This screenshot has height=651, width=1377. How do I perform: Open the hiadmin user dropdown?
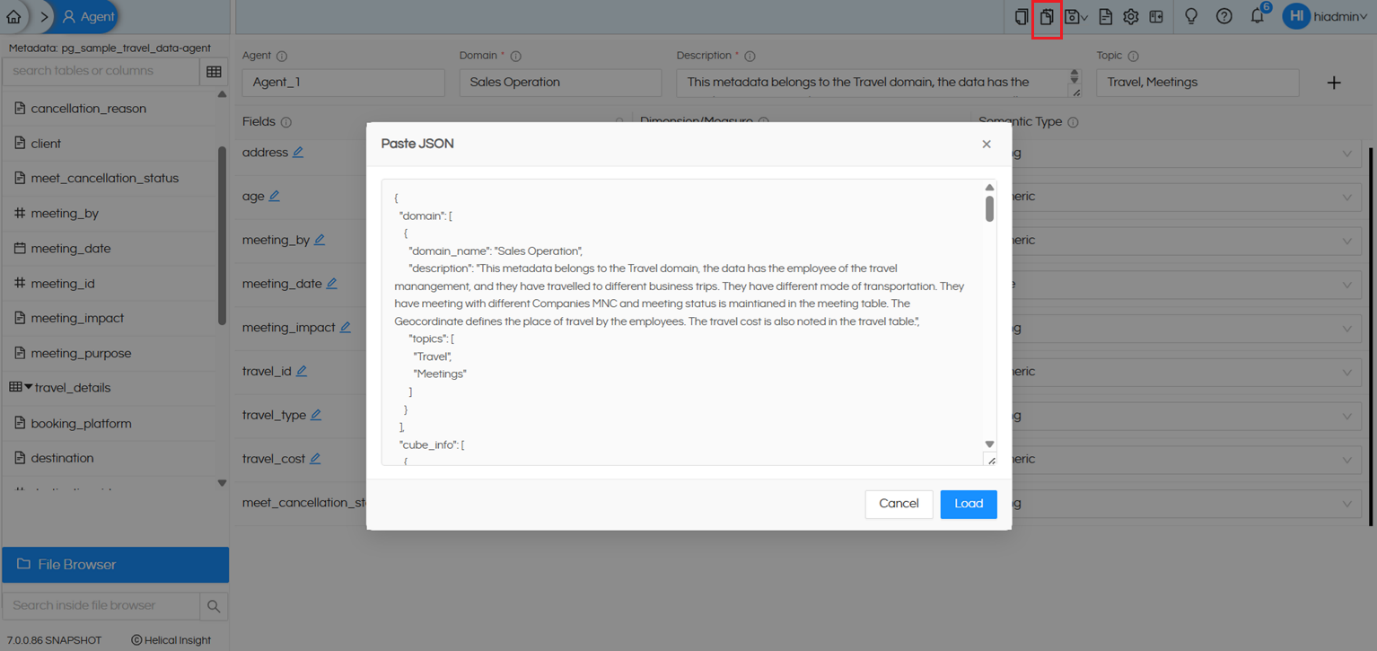(1325, 17)
